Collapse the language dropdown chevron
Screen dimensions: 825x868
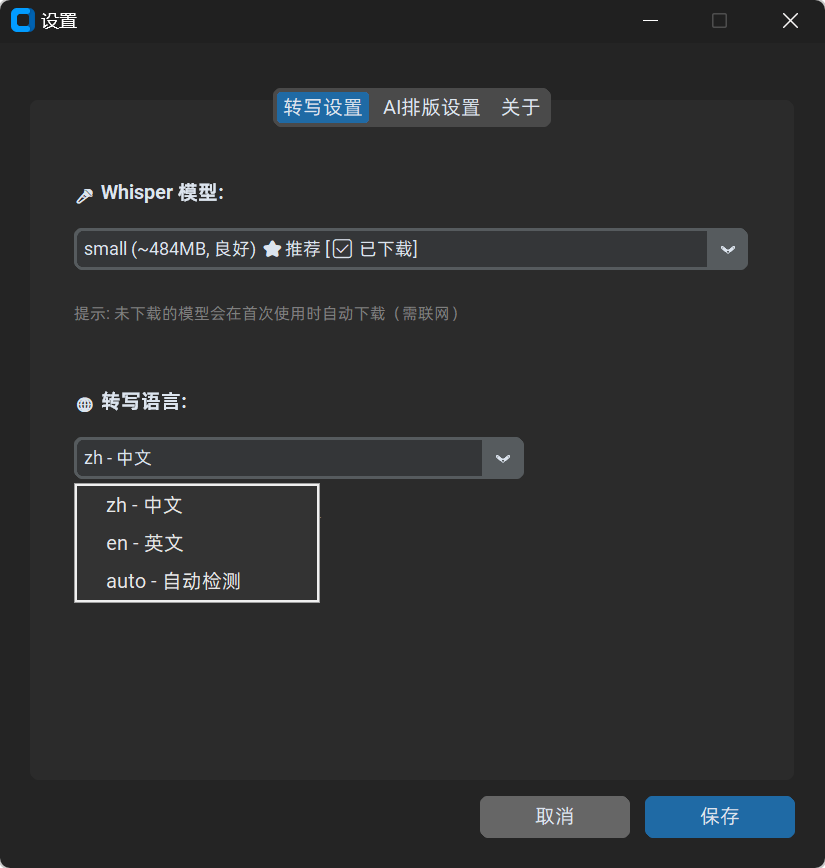point(503,458)
